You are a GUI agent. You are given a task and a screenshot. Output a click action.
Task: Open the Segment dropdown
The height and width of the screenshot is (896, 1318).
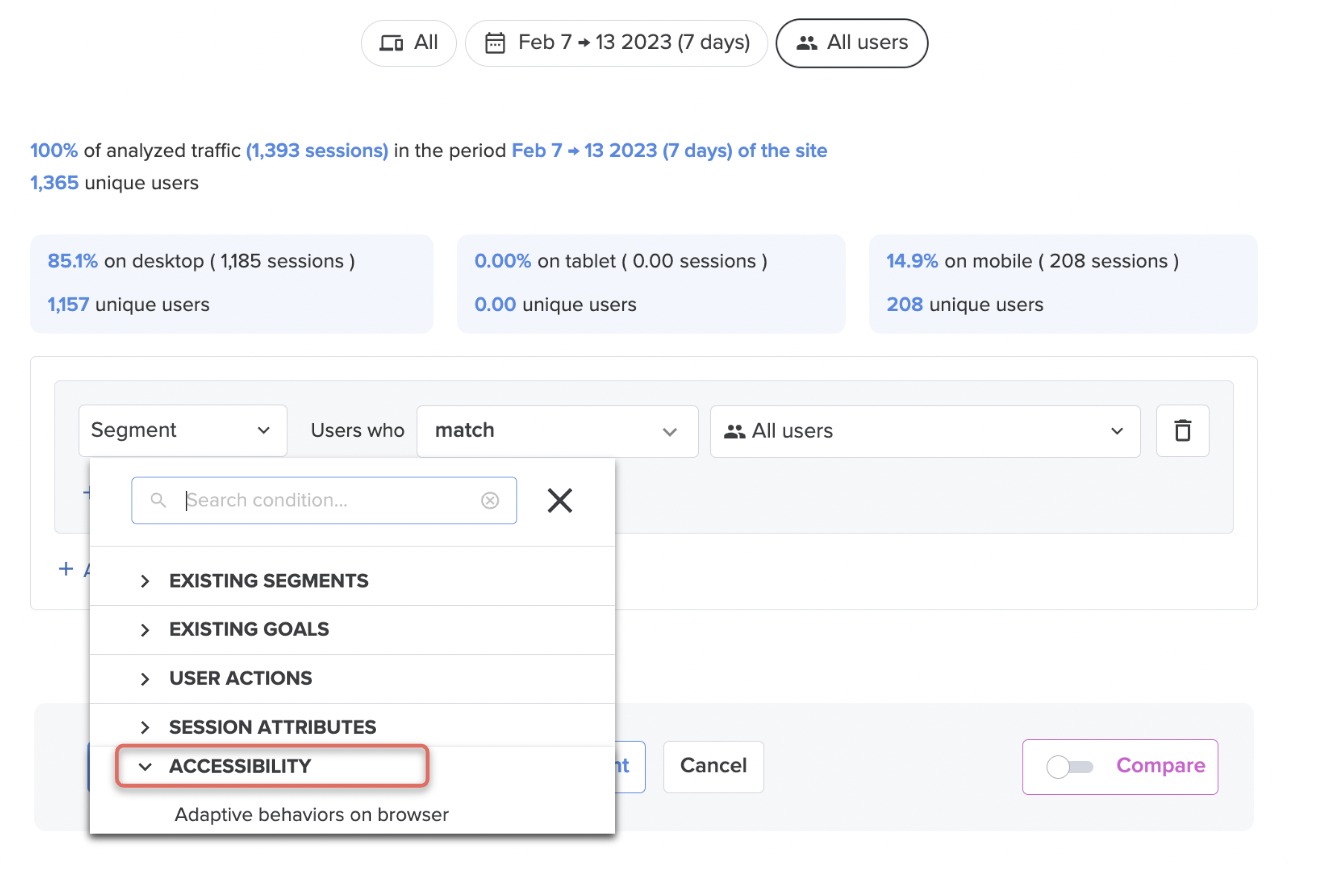tap(183, 430)
